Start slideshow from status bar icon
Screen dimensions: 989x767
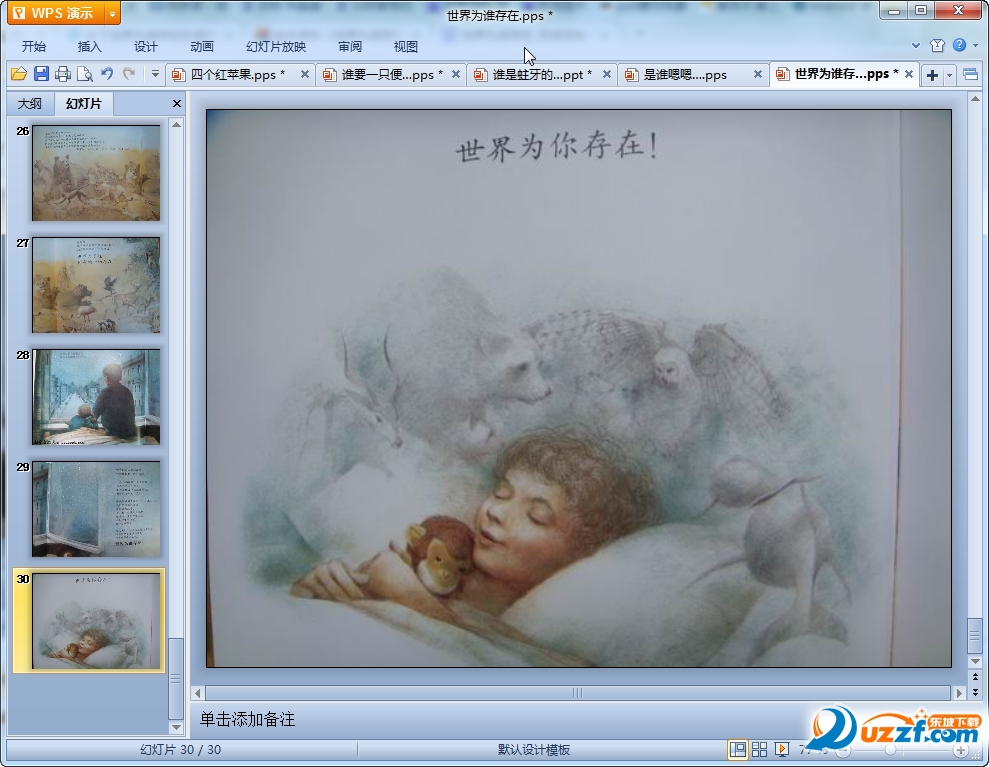click(782, 749)
